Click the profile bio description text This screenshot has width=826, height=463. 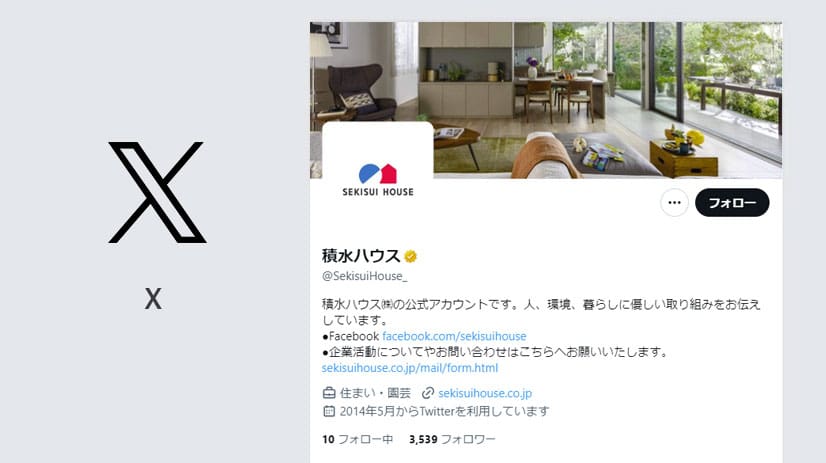pos(541,312)
